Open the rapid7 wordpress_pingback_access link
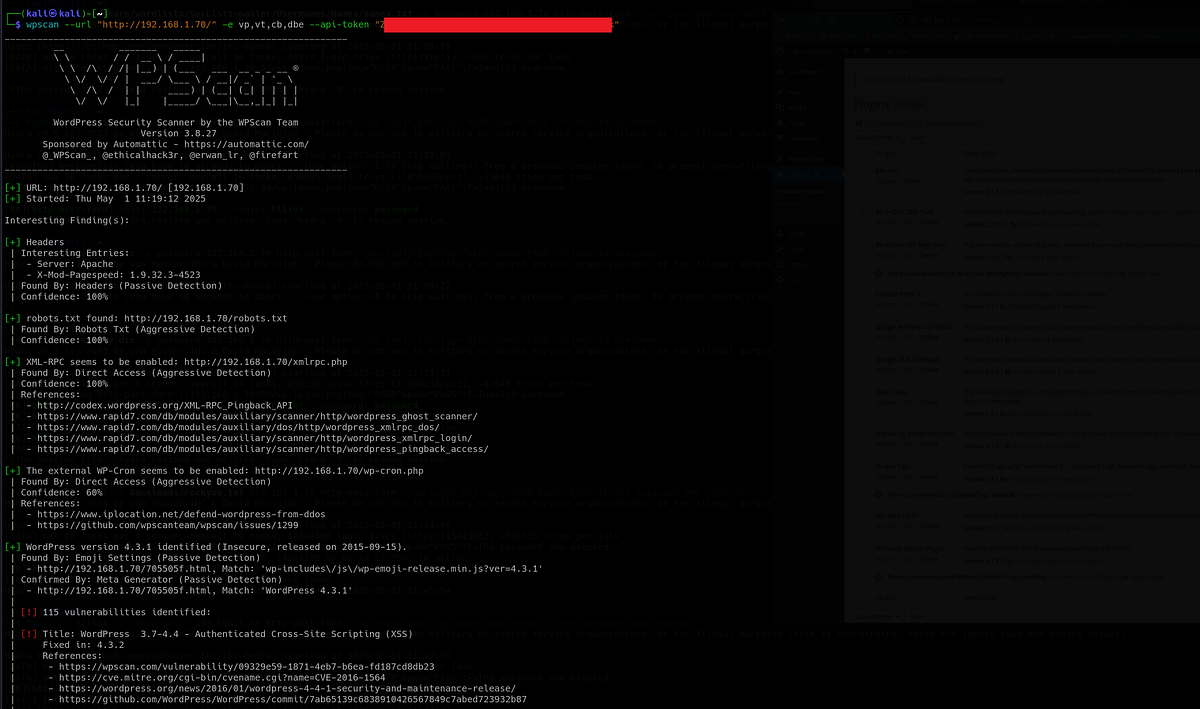The height and width of the screenshot is (709, 1200). [262, 449]
